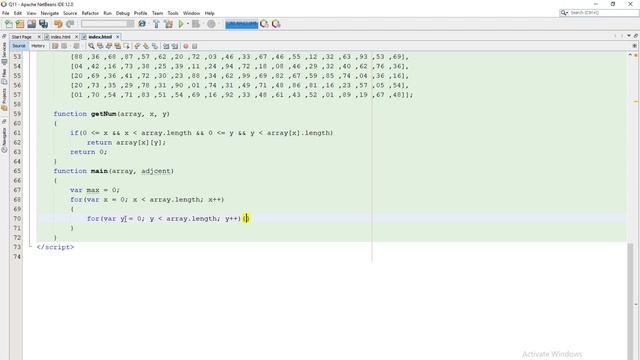640x360 pixels.
Task: Click the blue memory usage bar
Action: (x=242, y=24)
